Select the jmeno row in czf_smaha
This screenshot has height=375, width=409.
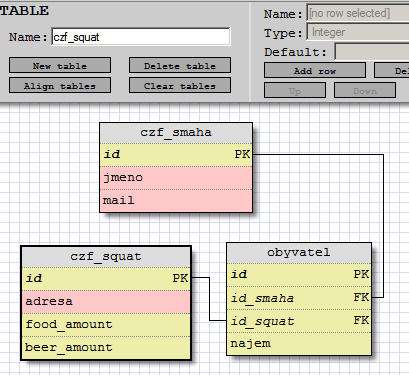point(176,178)
